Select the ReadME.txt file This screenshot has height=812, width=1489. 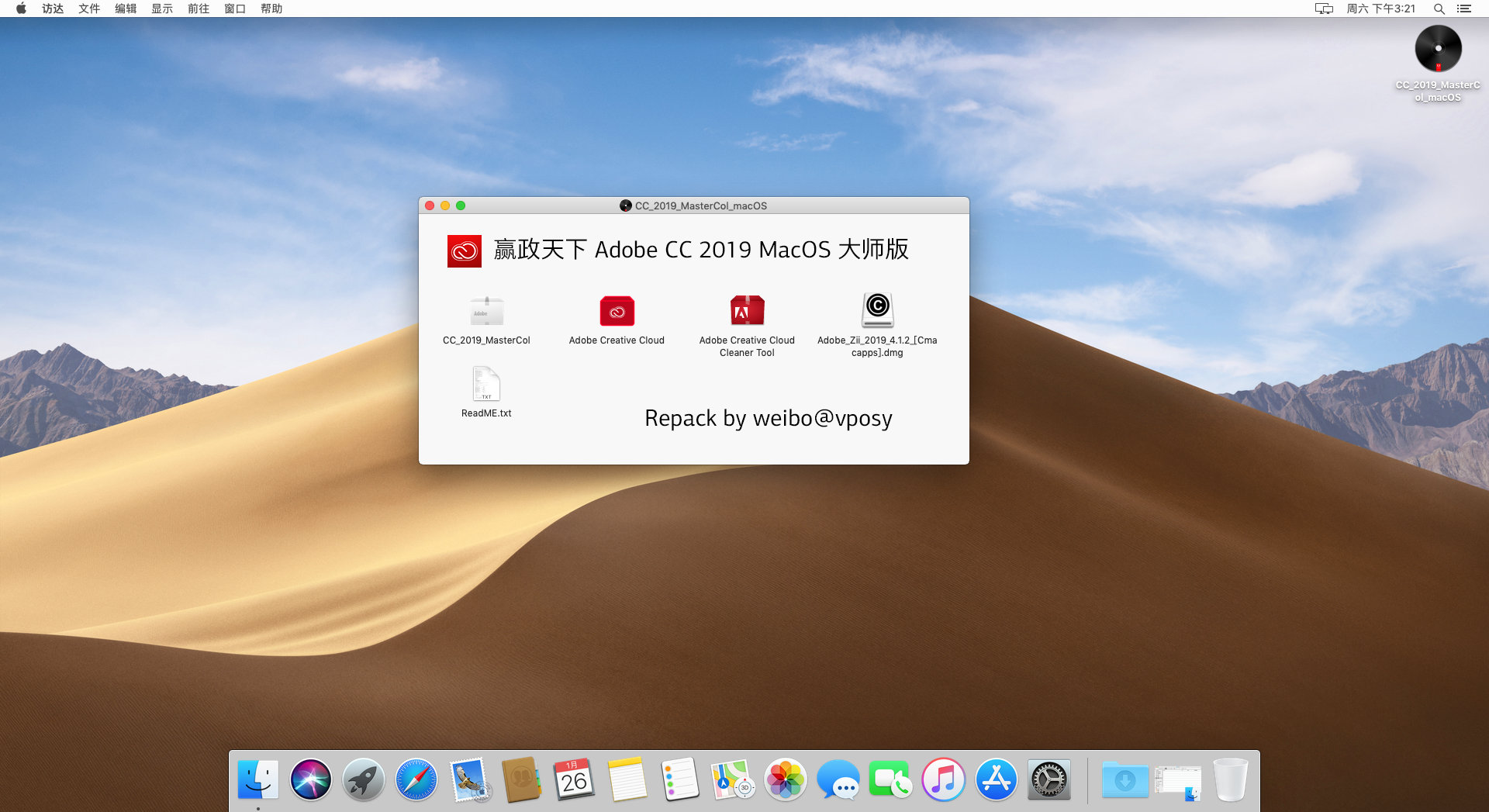(x=486, y=384)
